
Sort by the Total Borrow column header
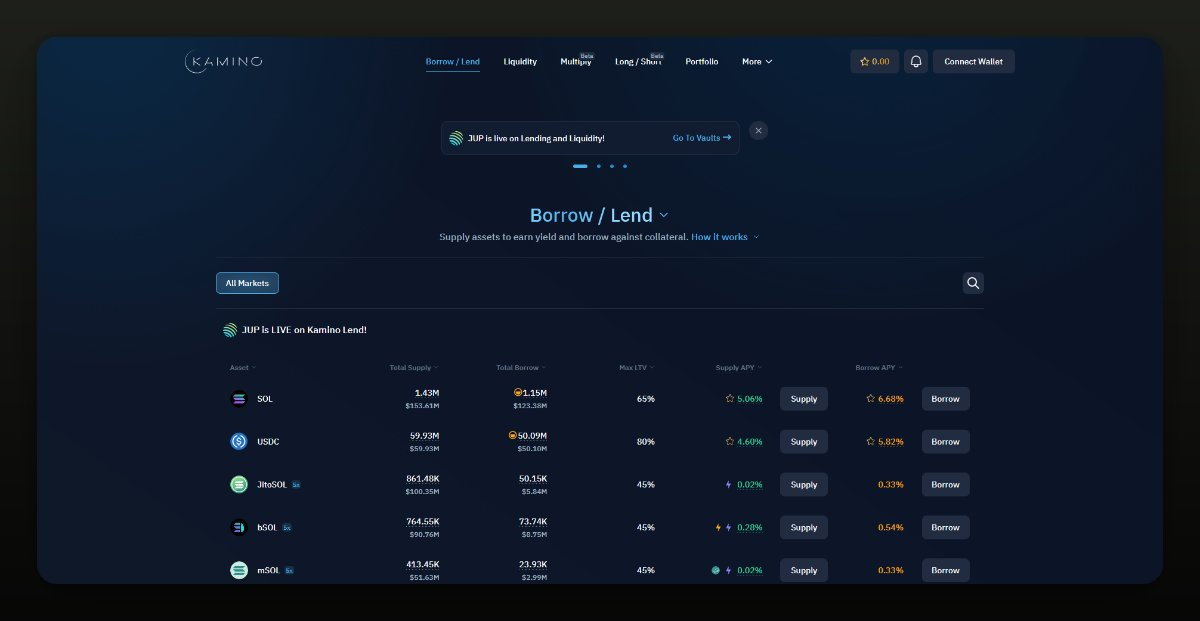(521, 368)
